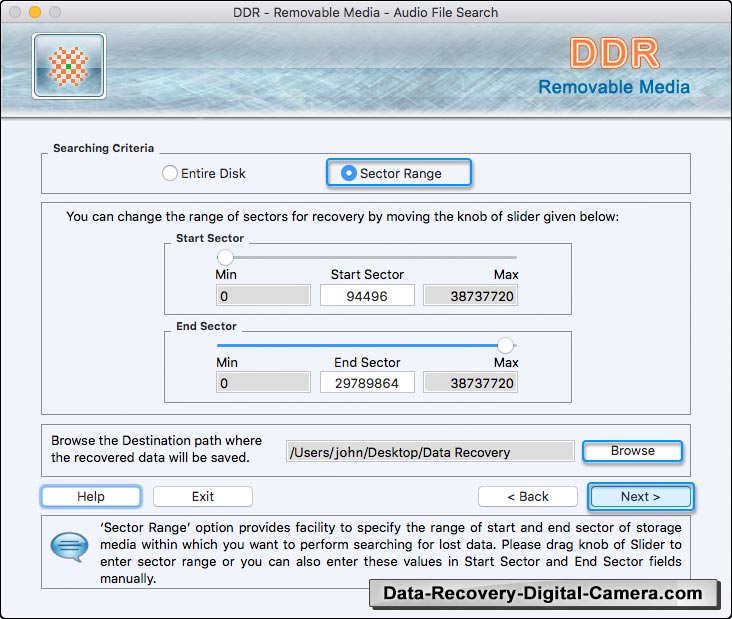The image size is (732, 619).
Task: Click the 'Sector Range' option description text
Action: point(391,553)
